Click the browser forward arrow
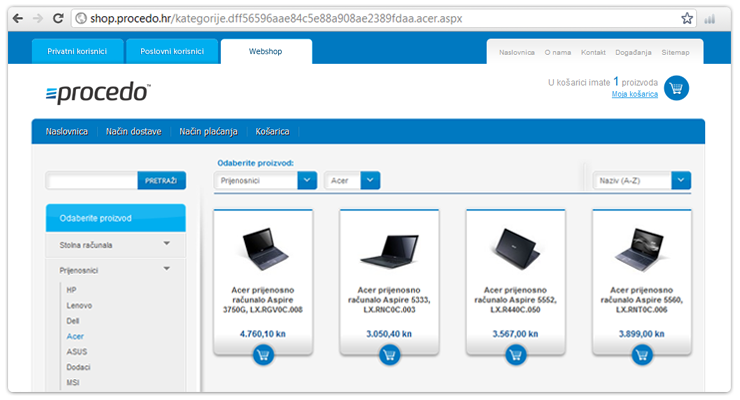 click(x=38, y=18)
